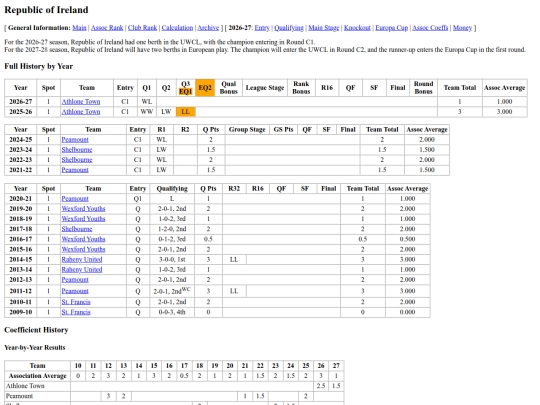Visit the Archive link

pyautogui.click(x=208, y=28)
